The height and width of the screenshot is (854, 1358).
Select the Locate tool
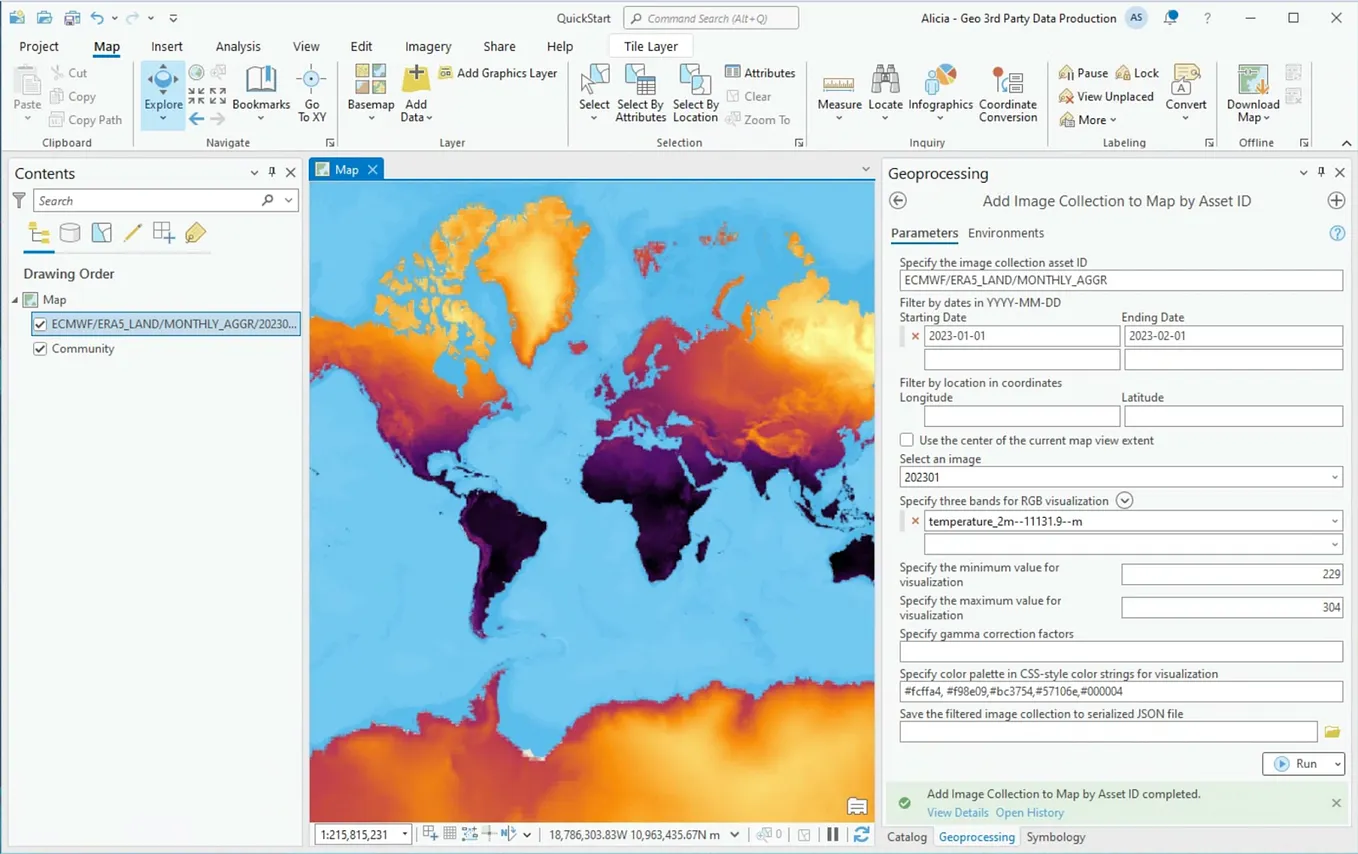884,95
